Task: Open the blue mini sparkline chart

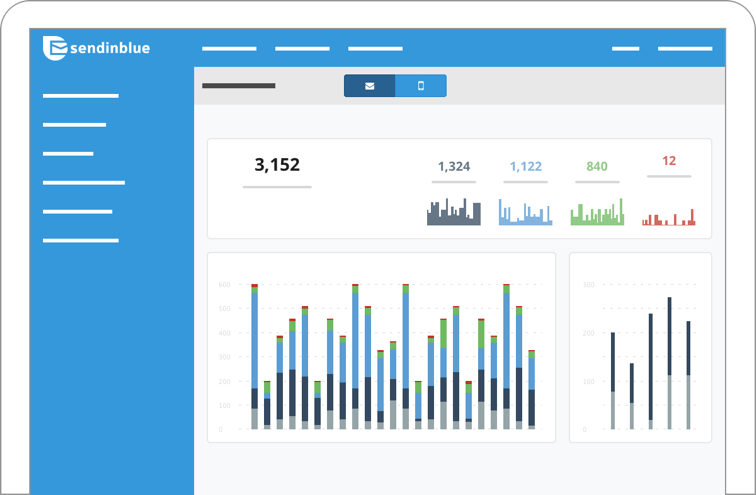Action: (526, 212)
